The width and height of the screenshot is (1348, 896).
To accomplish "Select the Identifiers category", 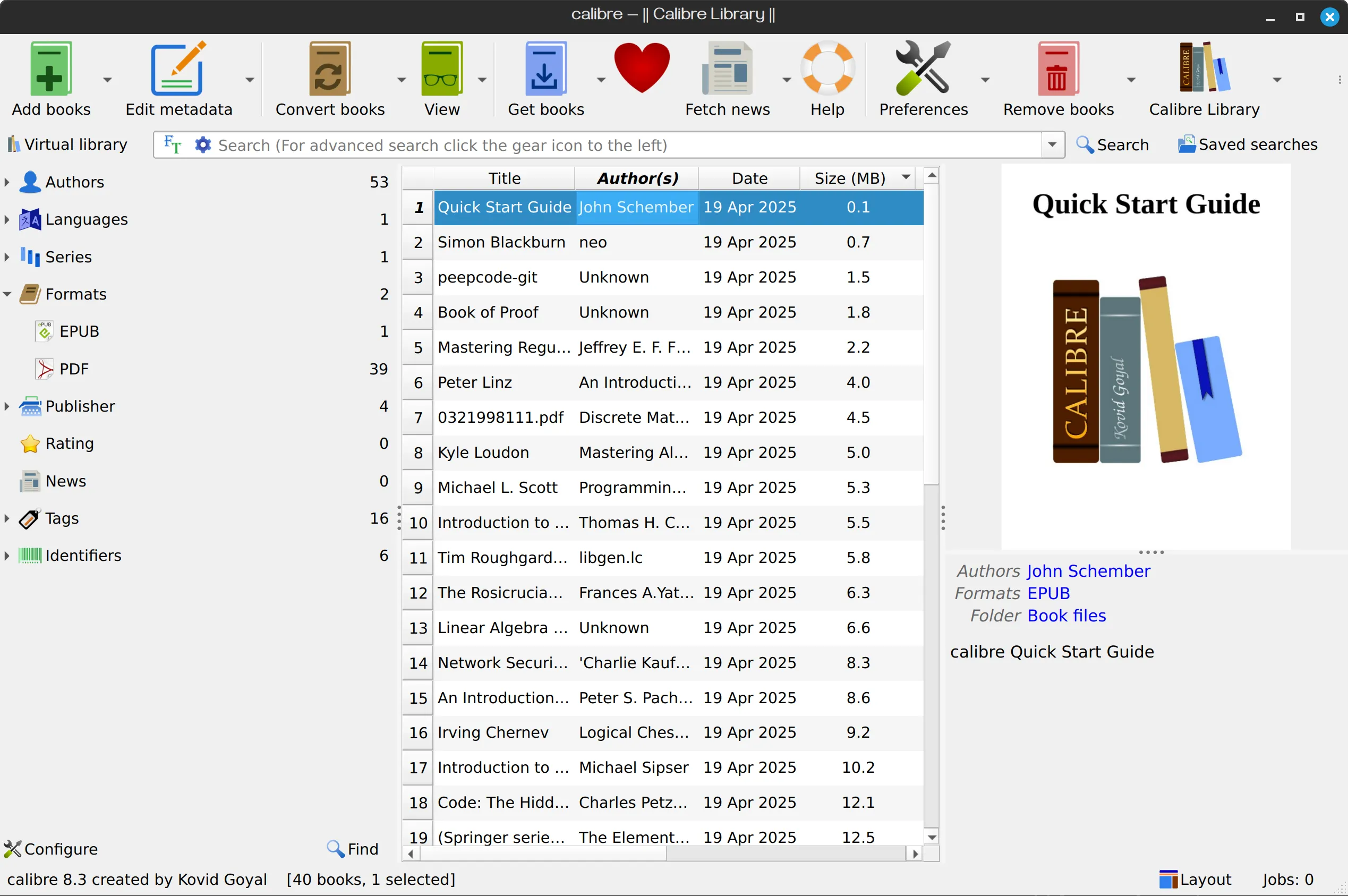I will click(83, 556).
